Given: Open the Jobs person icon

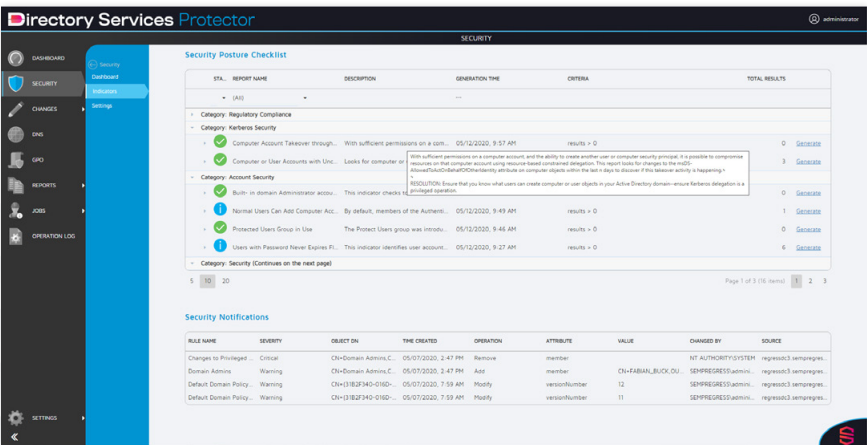Looking at the screenshot, I should [x=17, y=211].
